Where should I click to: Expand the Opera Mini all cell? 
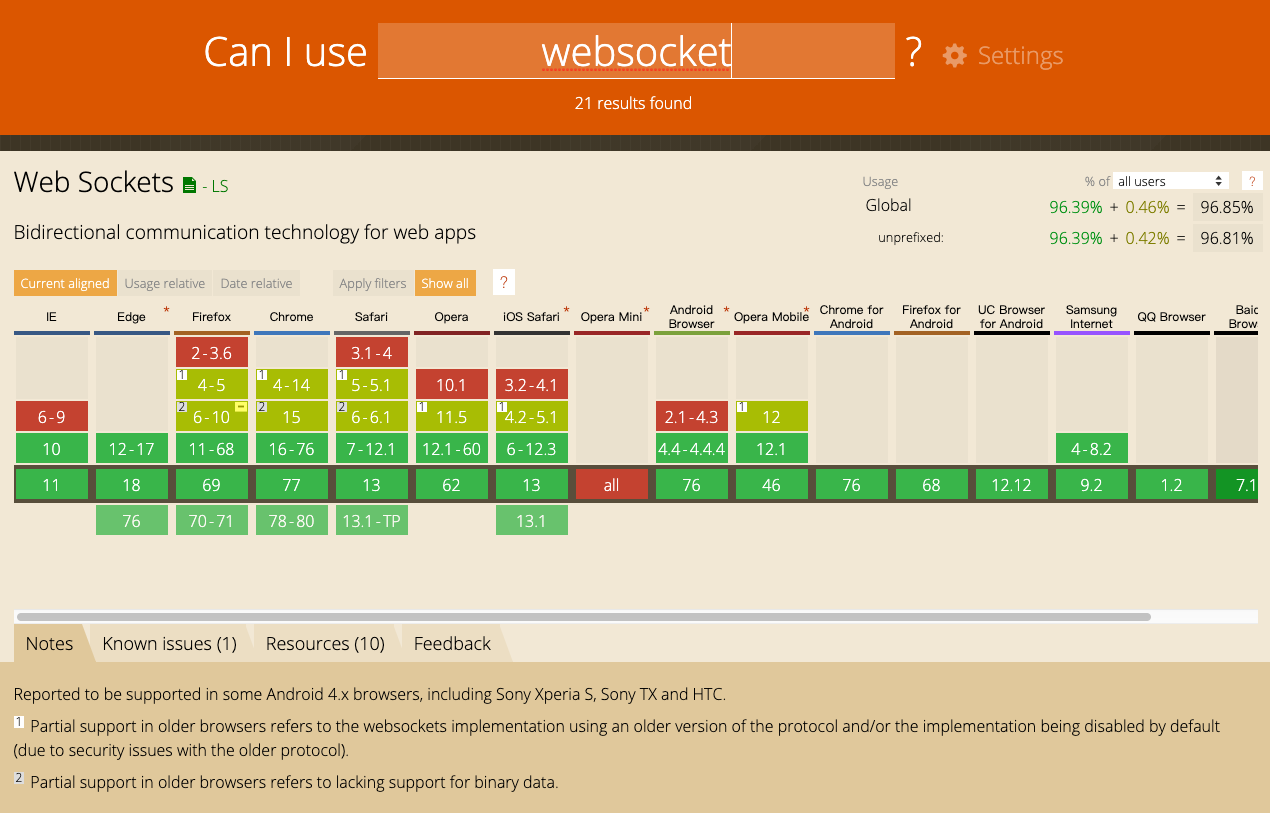pyautogui.click(x=611, y=485)
